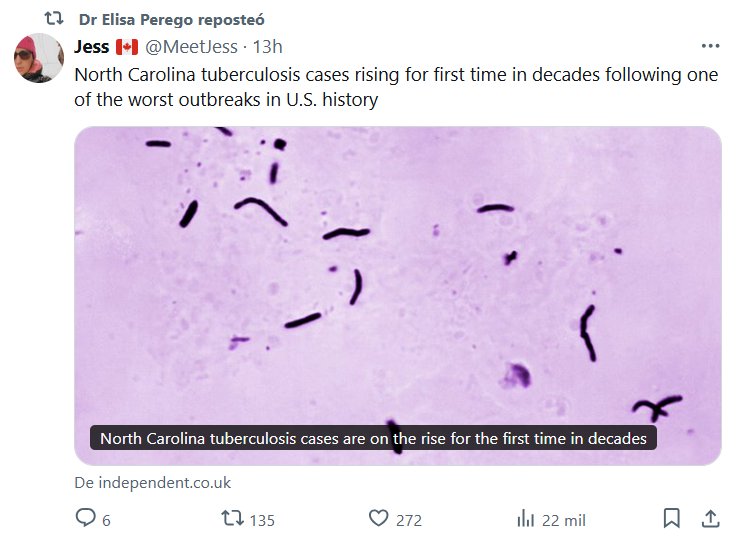Reply to Jess's tuberculosis tweet
Screen dimensions: 740x544
(86, 519)
